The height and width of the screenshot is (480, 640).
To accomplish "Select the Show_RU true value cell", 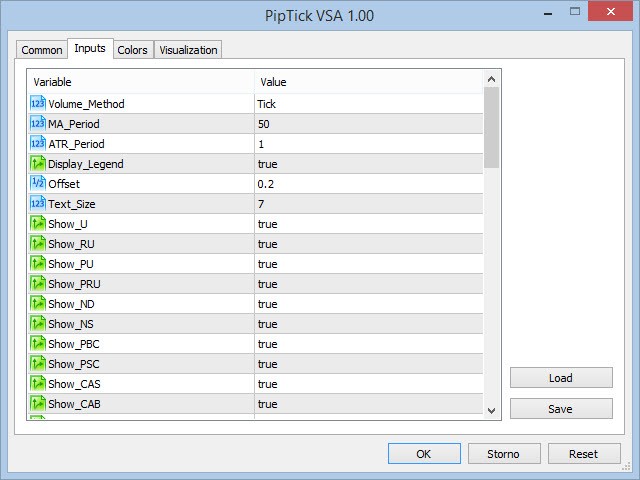I will [x=368, y=244].
